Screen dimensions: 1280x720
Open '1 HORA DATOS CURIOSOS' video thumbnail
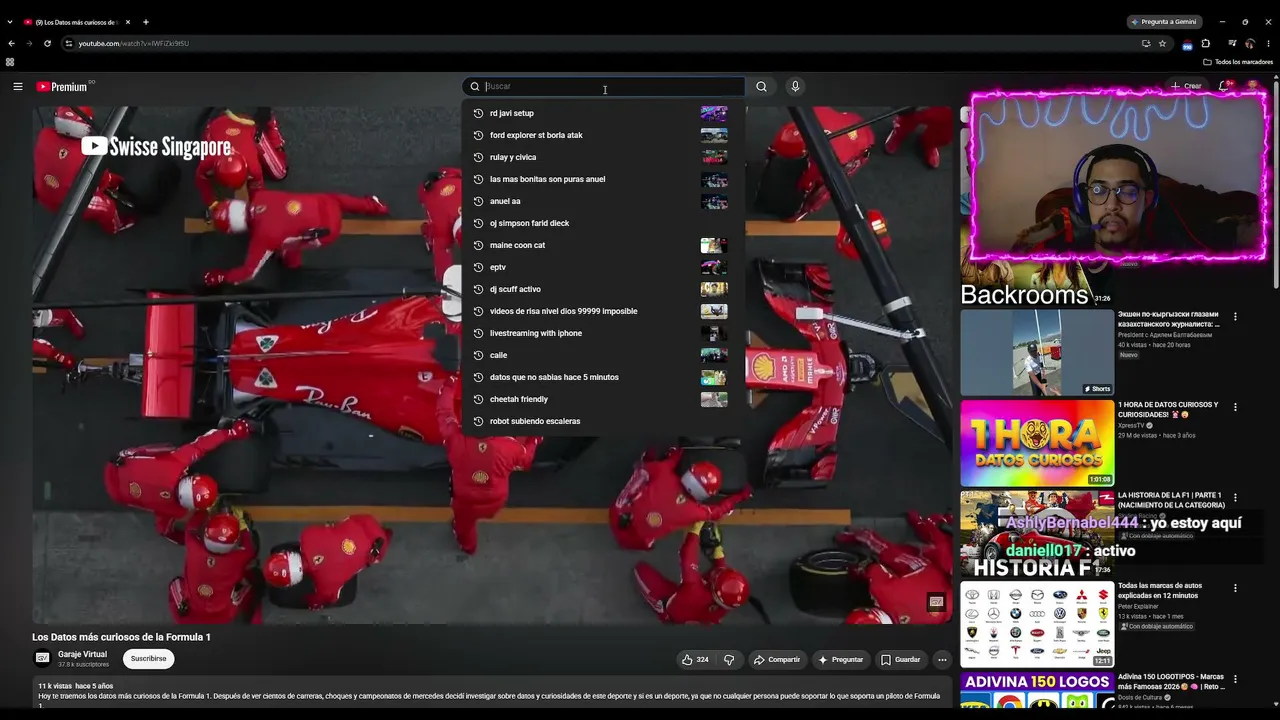pyautogui.click(x=1037, y=443)
